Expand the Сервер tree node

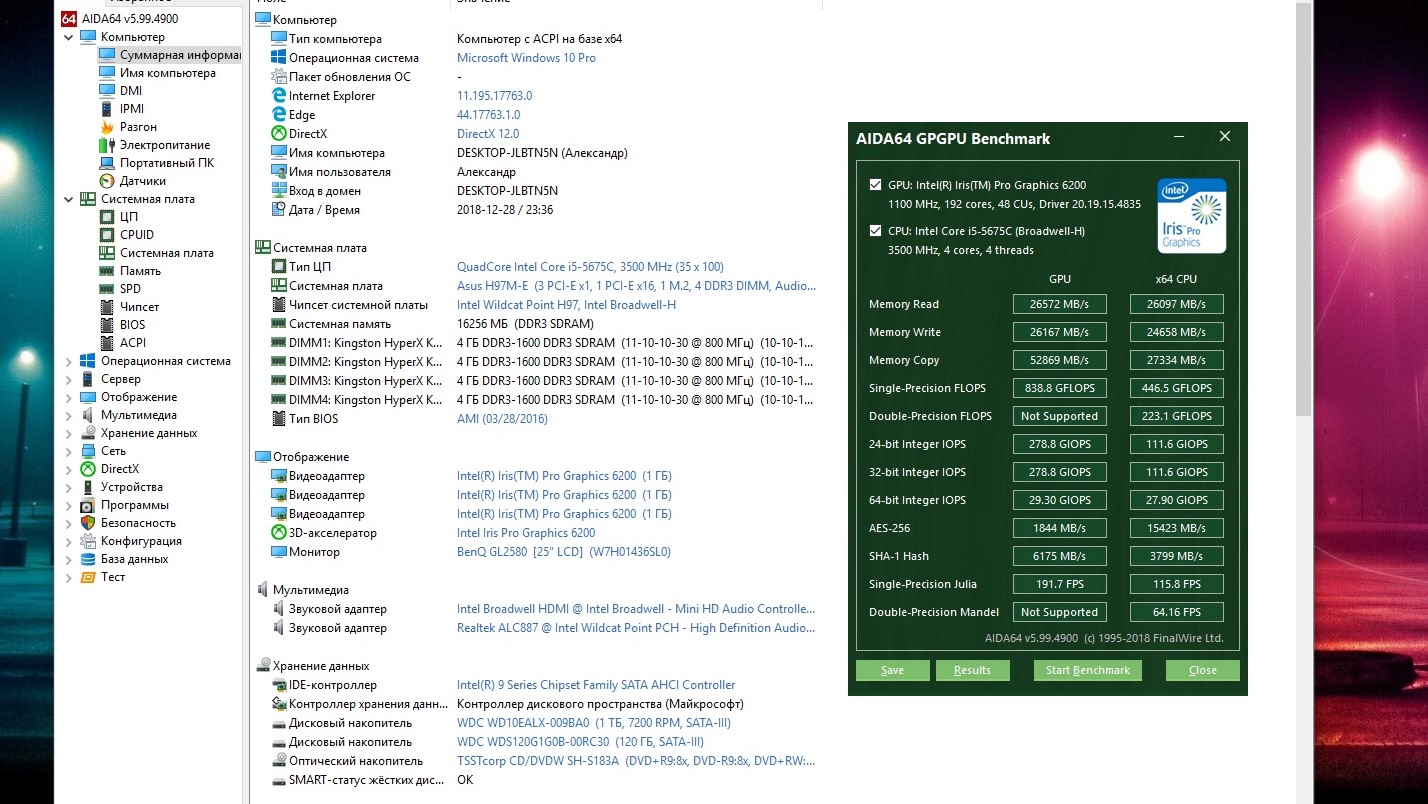pos(69,379)
